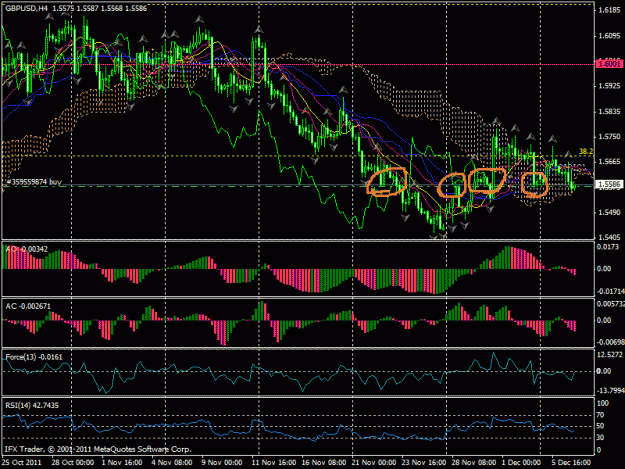Select the RSI(14) 42.7435 indicator label
The width and height of the screenshot is (625, 469).
(x=32, y=405)
